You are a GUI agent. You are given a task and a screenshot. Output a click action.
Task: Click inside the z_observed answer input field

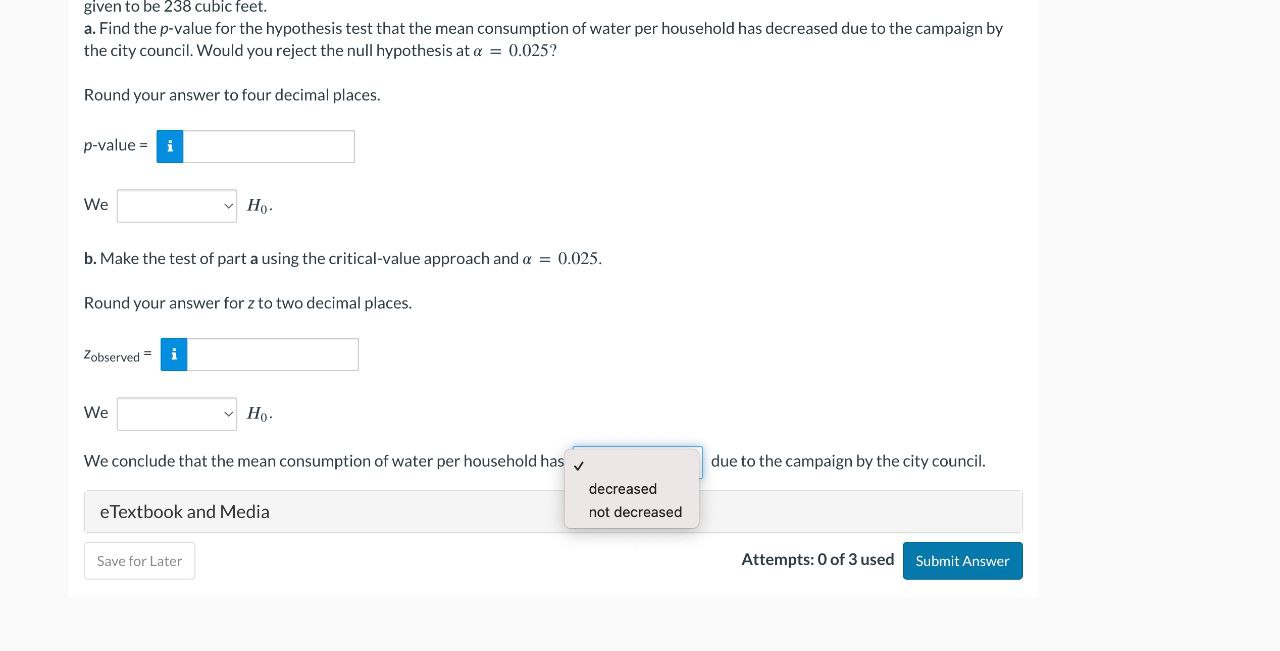274,354
